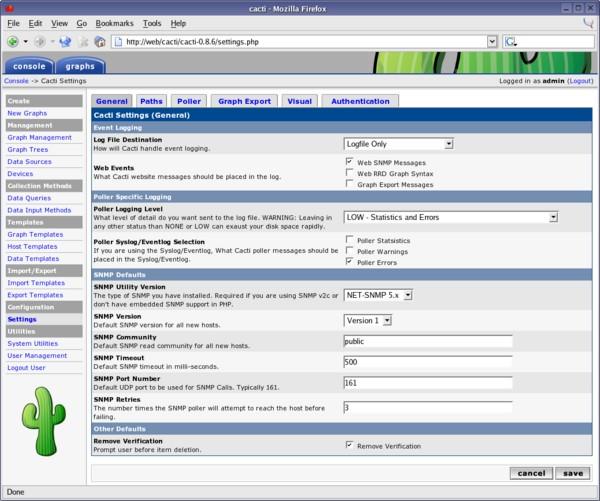Enable Web RRD Graph Syntax checkbox
The image size is (600, 501).
click(x=349, y=172)
